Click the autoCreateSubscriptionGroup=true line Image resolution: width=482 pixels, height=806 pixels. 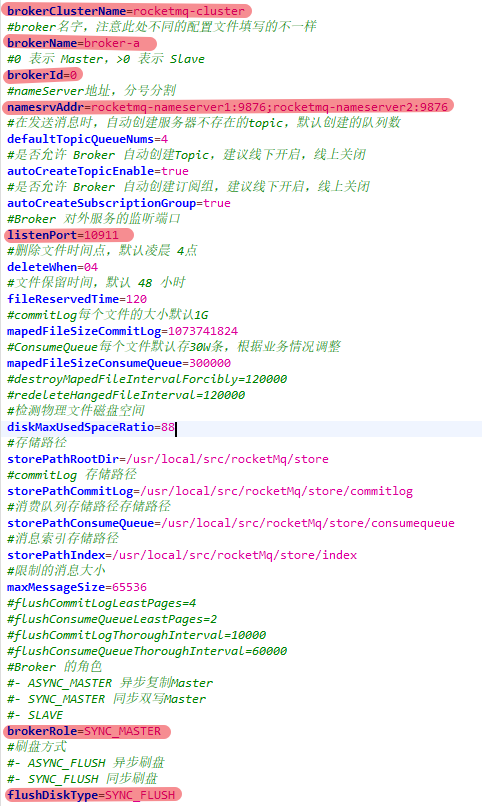point(119,203)
